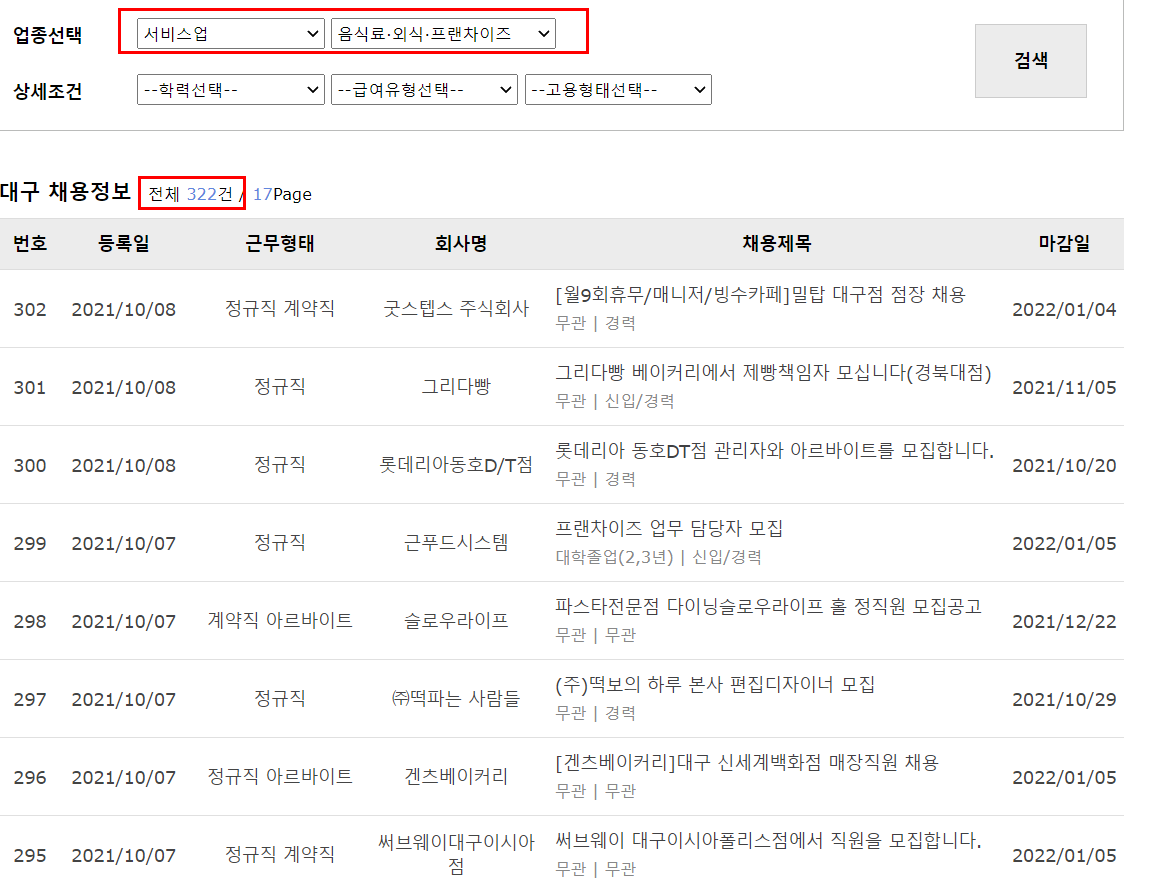Select row number 302
Screen dimensions: 1153x883
pyautogui.click(x=30, y=310)
